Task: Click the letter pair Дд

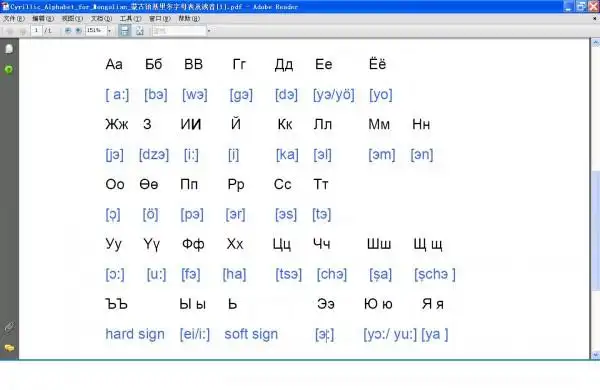Action: coord(284,65)
